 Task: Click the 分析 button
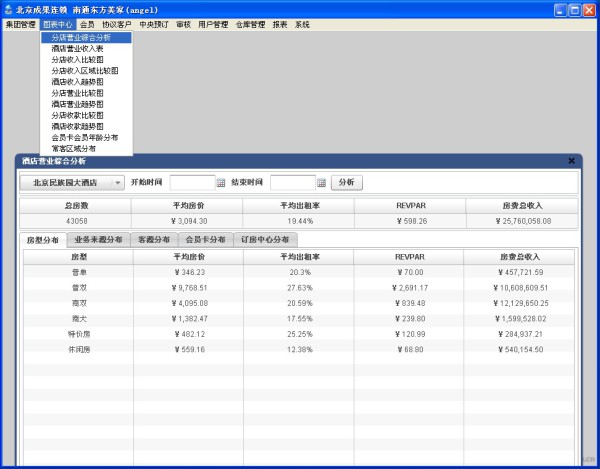(347, 182)
